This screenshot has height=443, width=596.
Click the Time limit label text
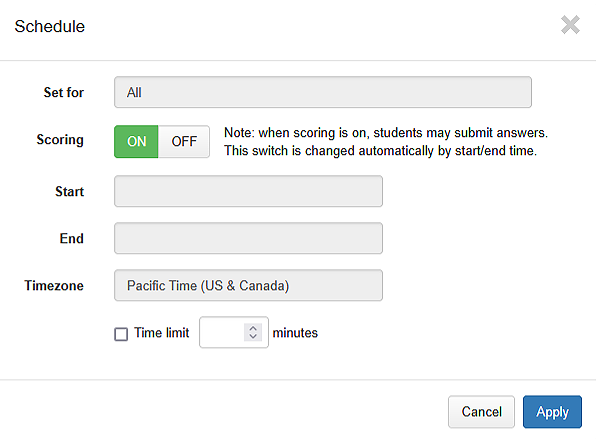(162, 333)
